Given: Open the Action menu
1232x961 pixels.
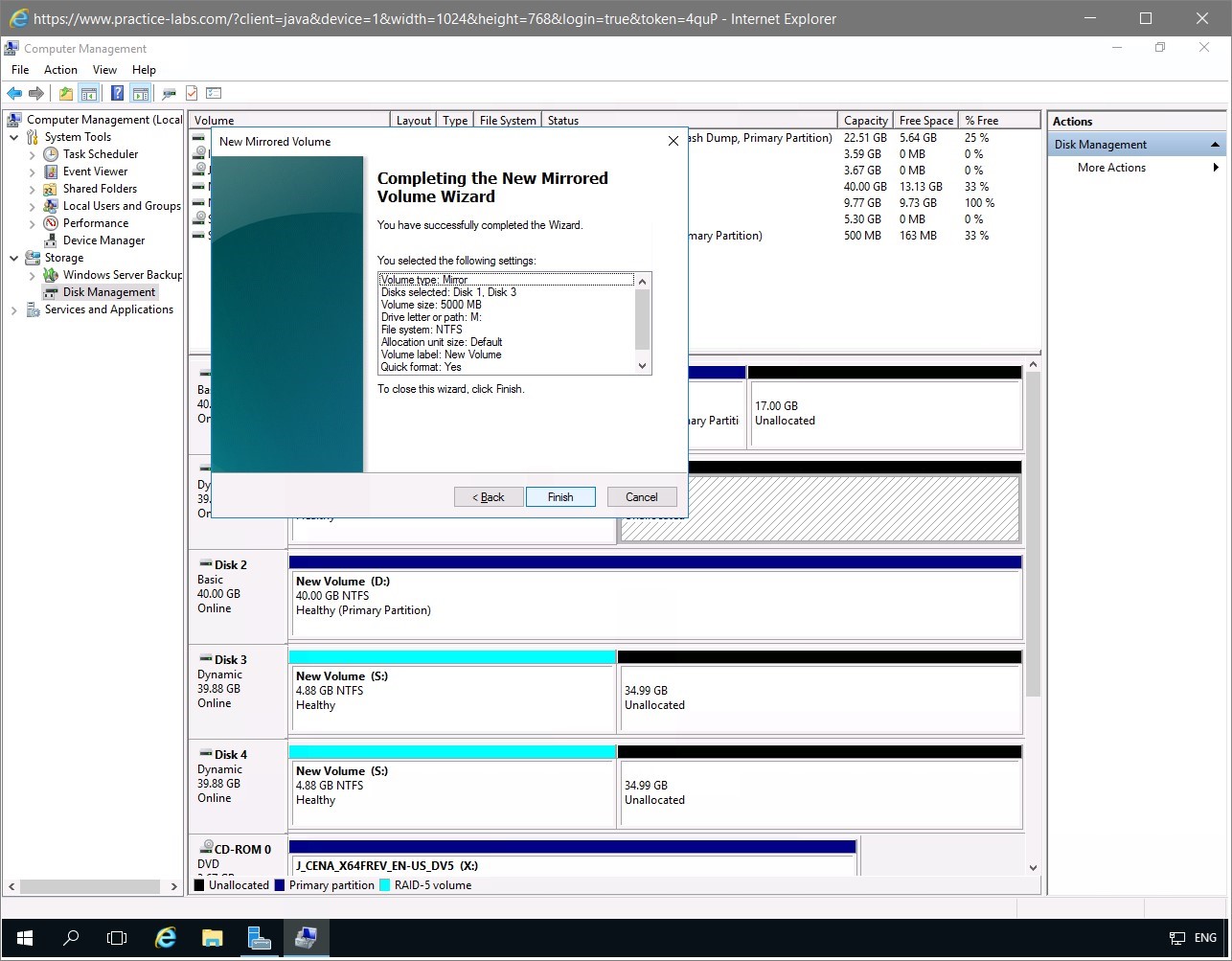Looking at the screenshot, I should coord(60,70).
